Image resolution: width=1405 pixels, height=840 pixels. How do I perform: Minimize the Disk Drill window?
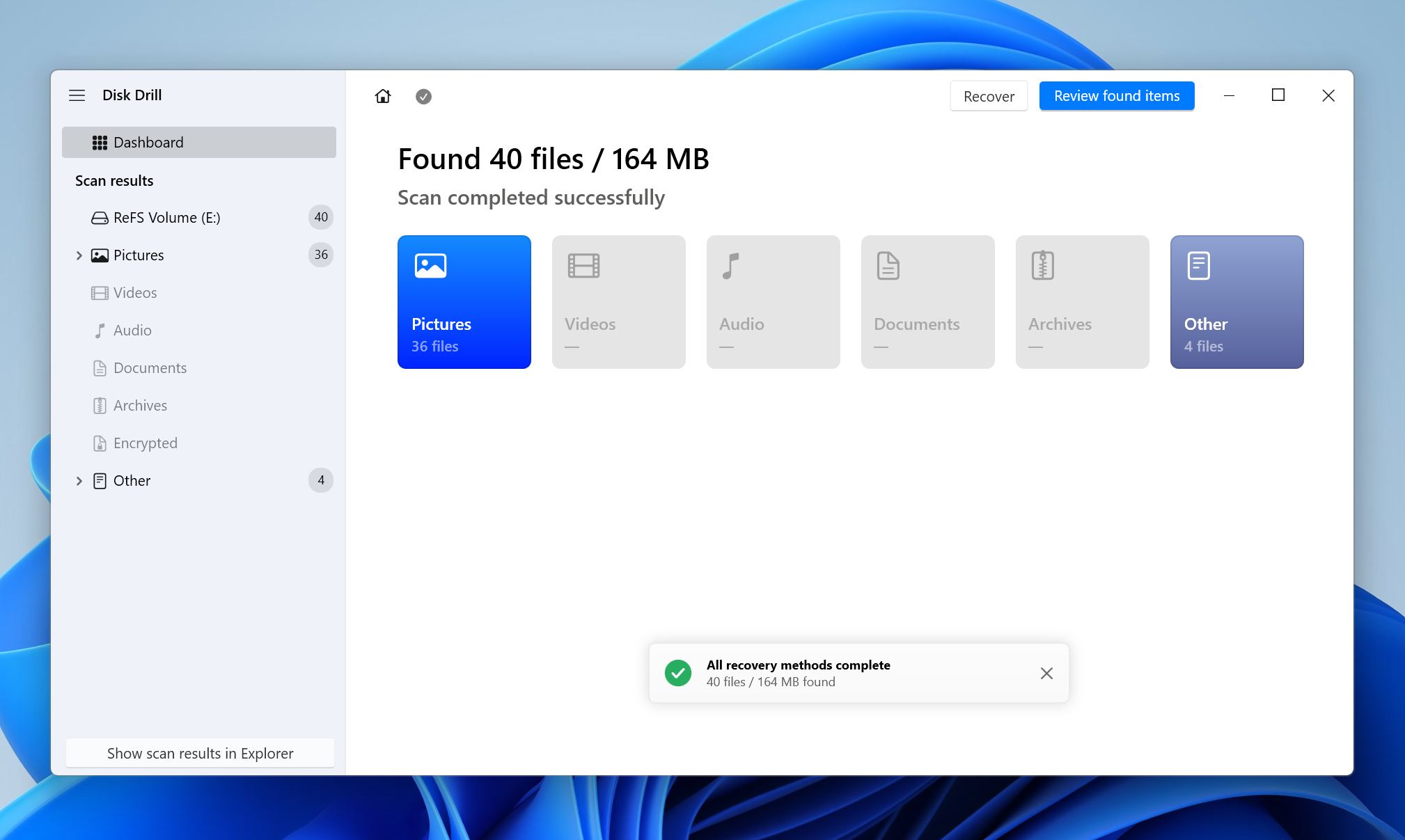[x=1229, y=95]
